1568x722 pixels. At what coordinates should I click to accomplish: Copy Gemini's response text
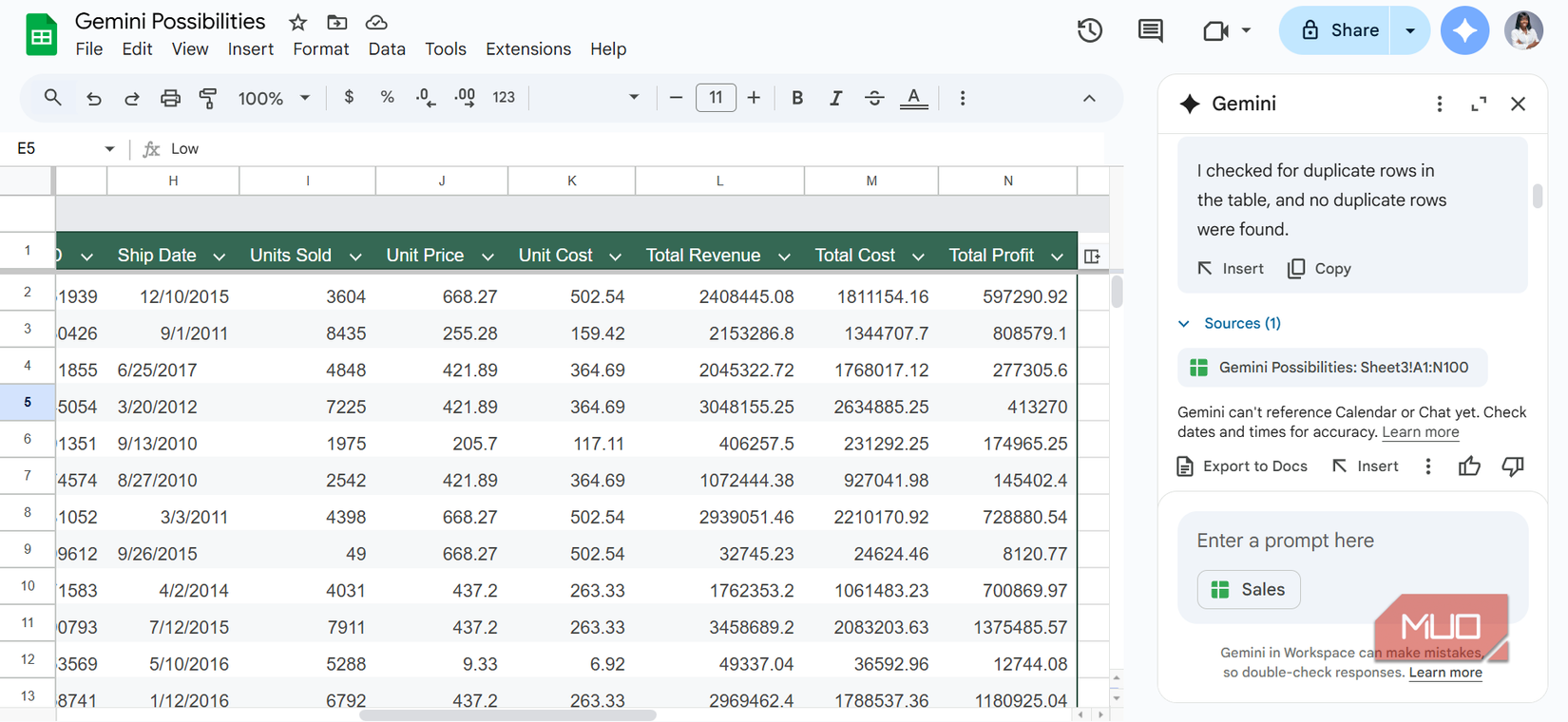click(x=1319, y=269)
